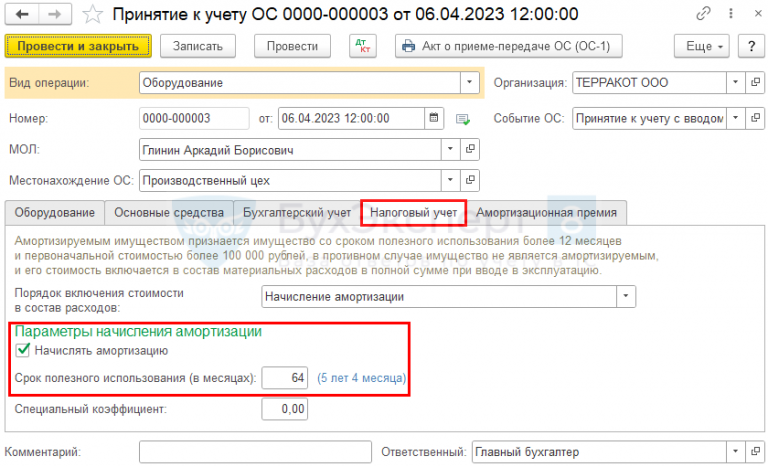Image resolution: width=768 pixels, height=467 pixels.
Task: Expand Местонахождение ОС dropdown arrow
Action: (x=450, y=180)
